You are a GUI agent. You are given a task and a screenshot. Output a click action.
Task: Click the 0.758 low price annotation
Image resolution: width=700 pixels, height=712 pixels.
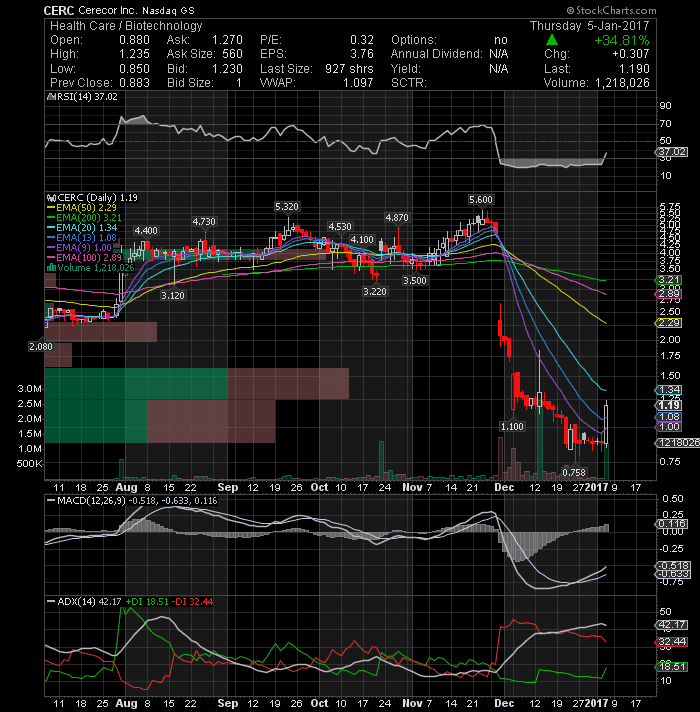click(574, 473)
